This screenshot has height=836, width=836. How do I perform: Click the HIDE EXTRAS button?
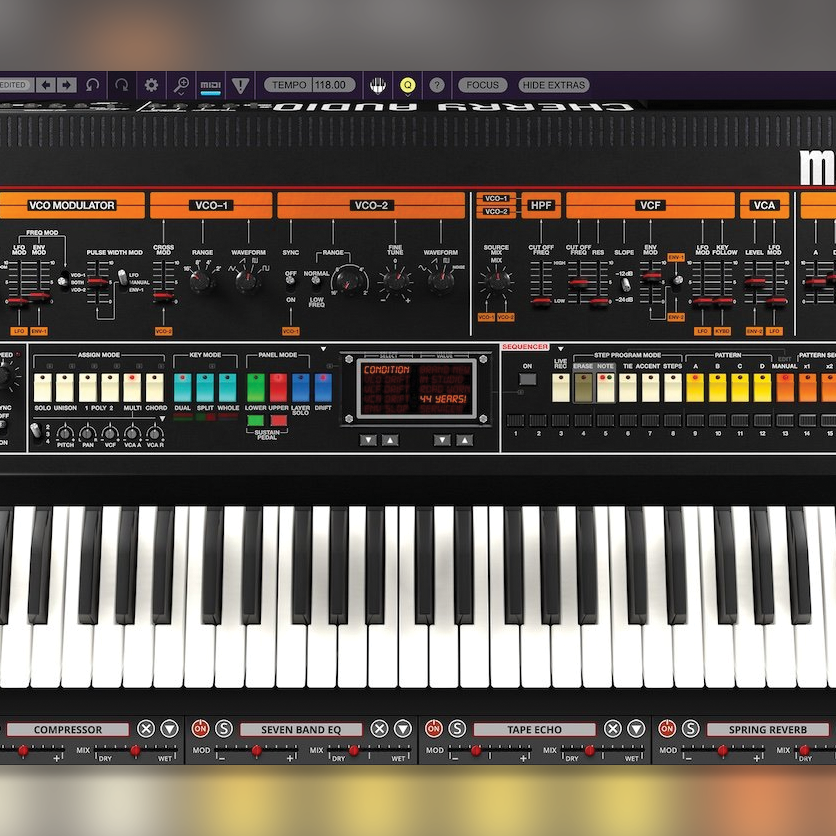click(x=554, y=85)
